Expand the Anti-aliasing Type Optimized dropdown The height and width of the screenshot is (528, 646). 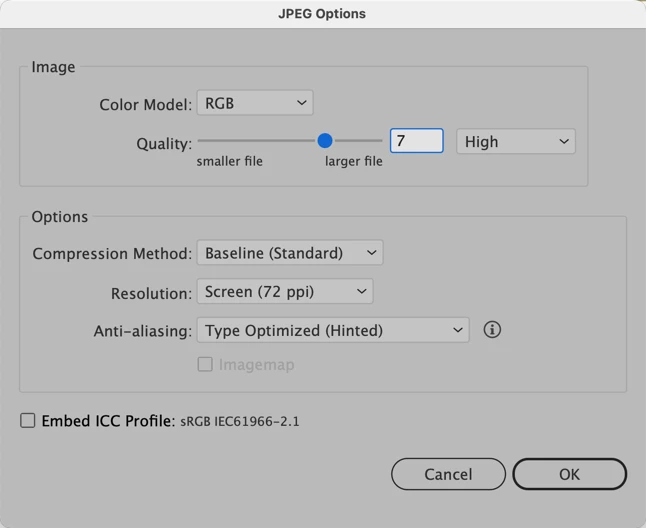click(333, 331)
